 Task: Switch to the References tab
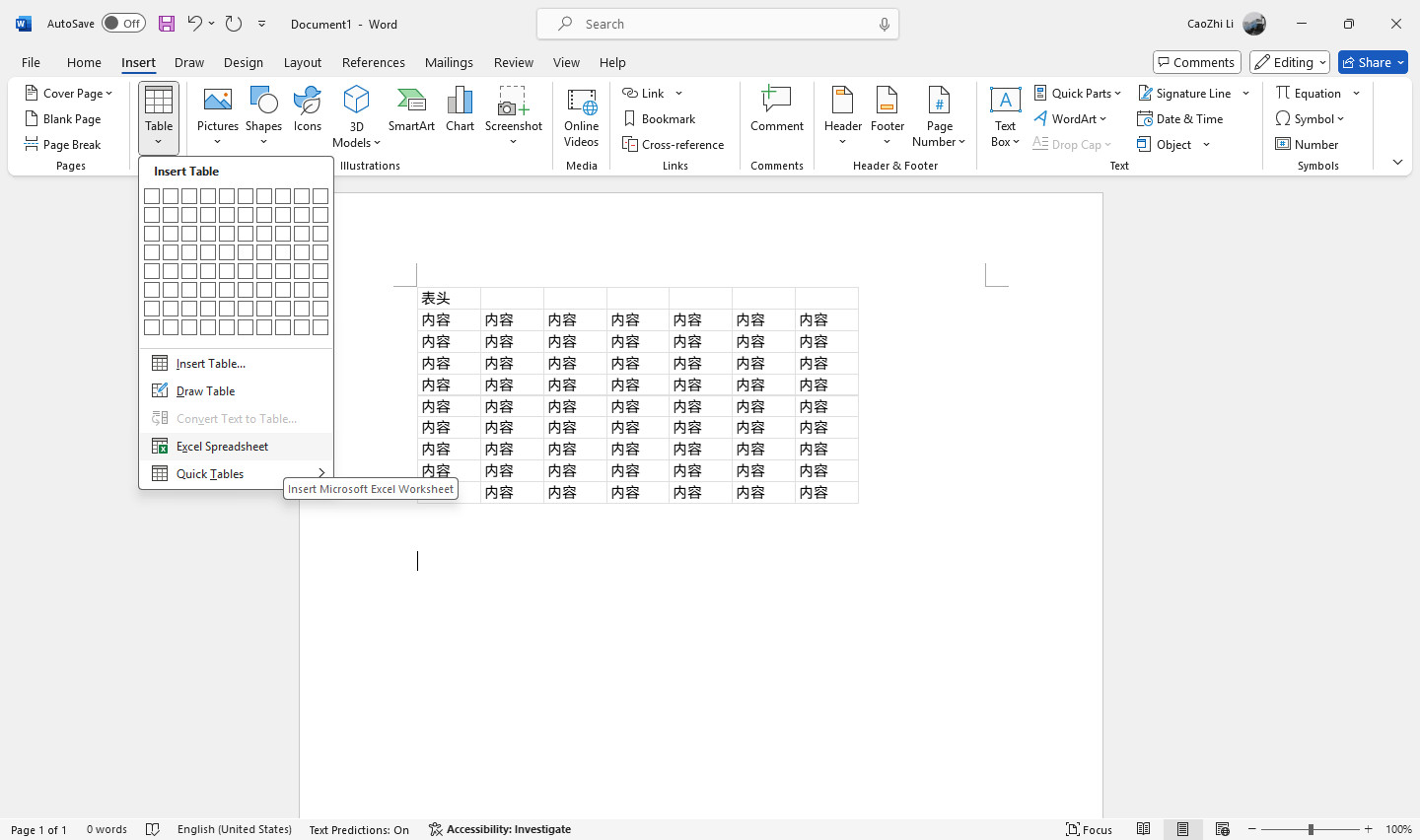(x=374, y=62)
